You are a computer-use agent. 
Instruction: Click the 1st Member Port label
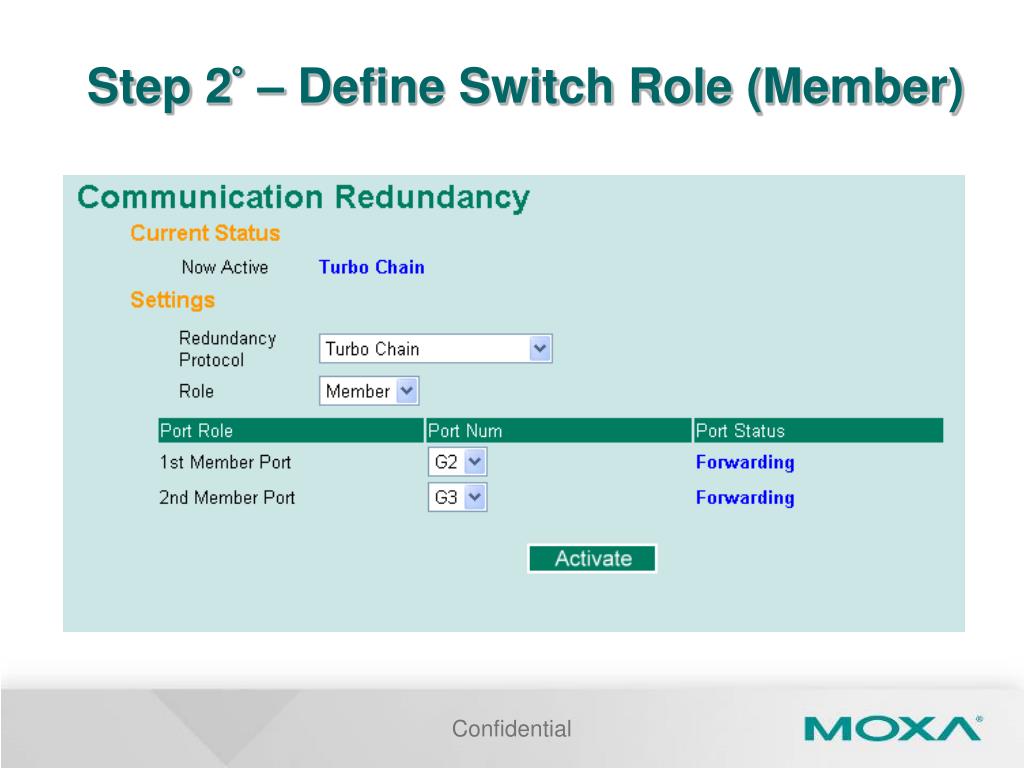pos(225,462)
